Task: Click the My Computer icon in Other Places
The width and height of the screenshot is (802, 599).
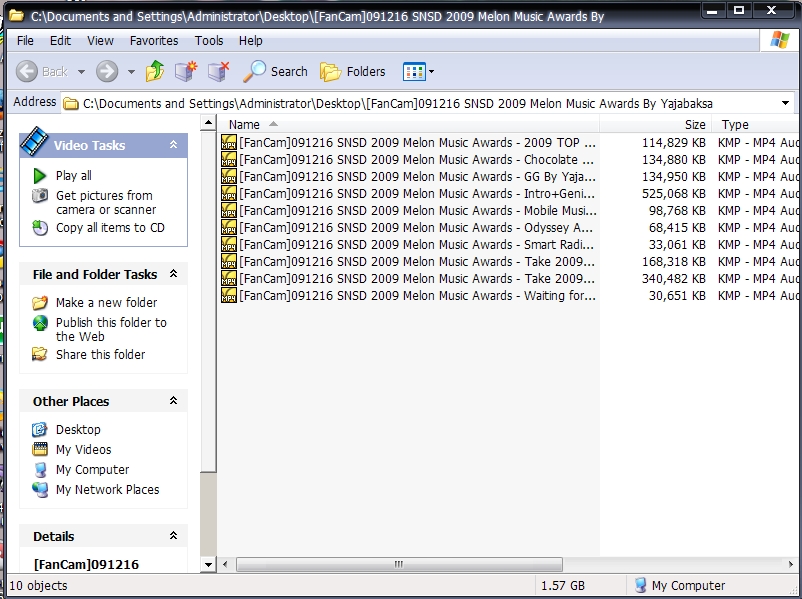Action: point(40,469)
